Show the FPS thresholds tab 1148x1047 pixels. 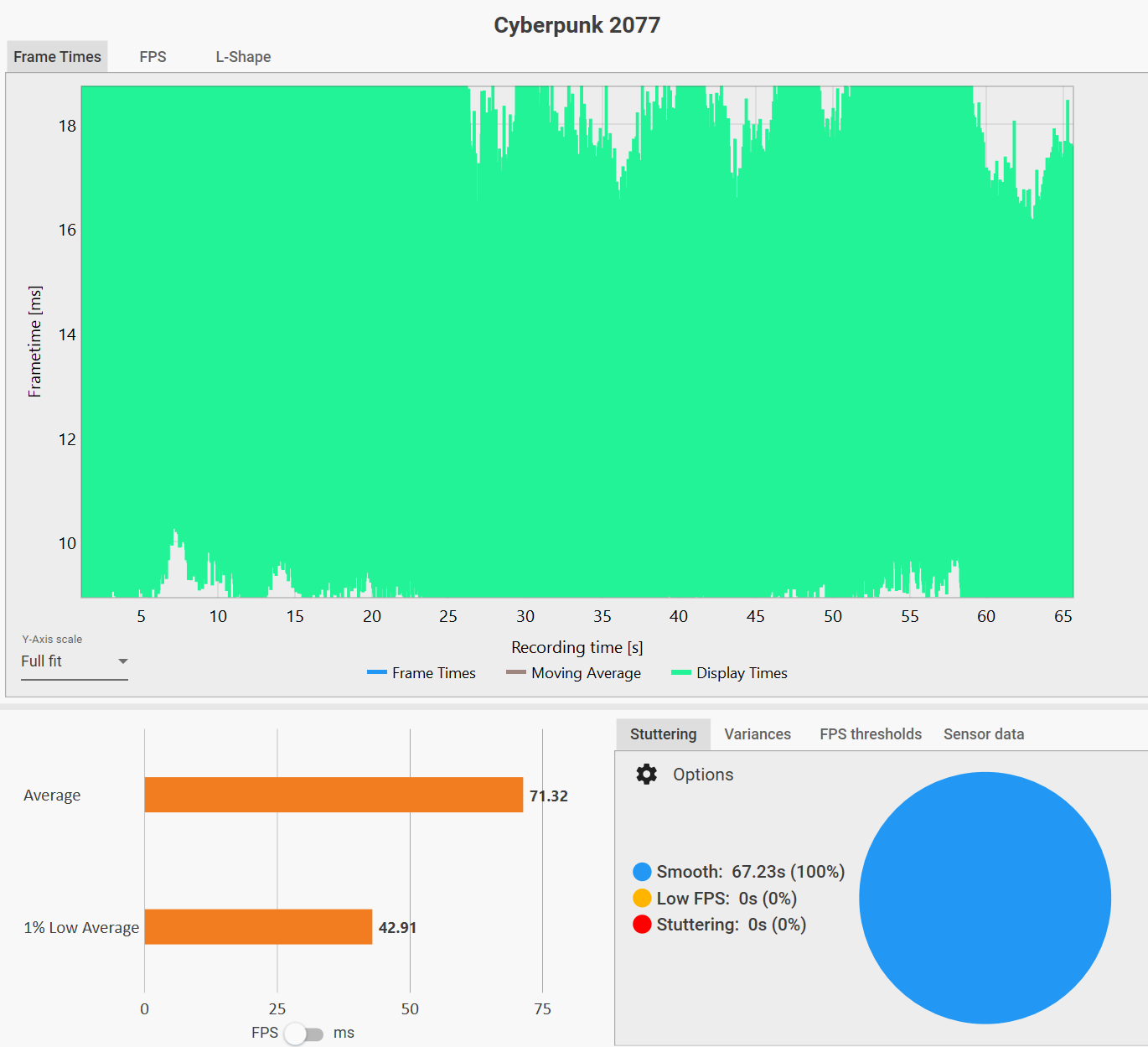(x=871, y=734)
